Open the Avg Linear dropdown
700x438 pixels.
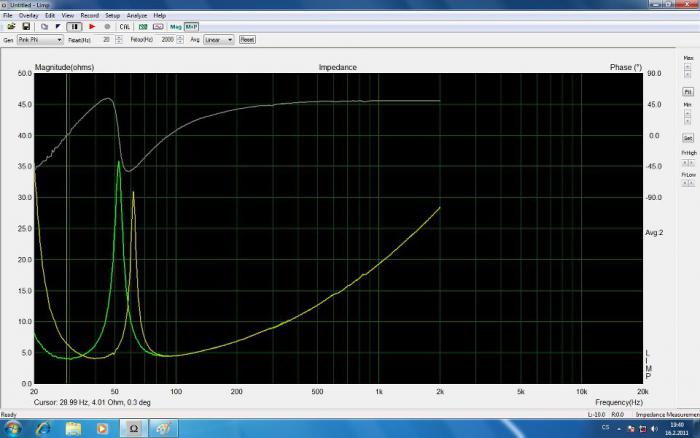(x=219, y=40)
